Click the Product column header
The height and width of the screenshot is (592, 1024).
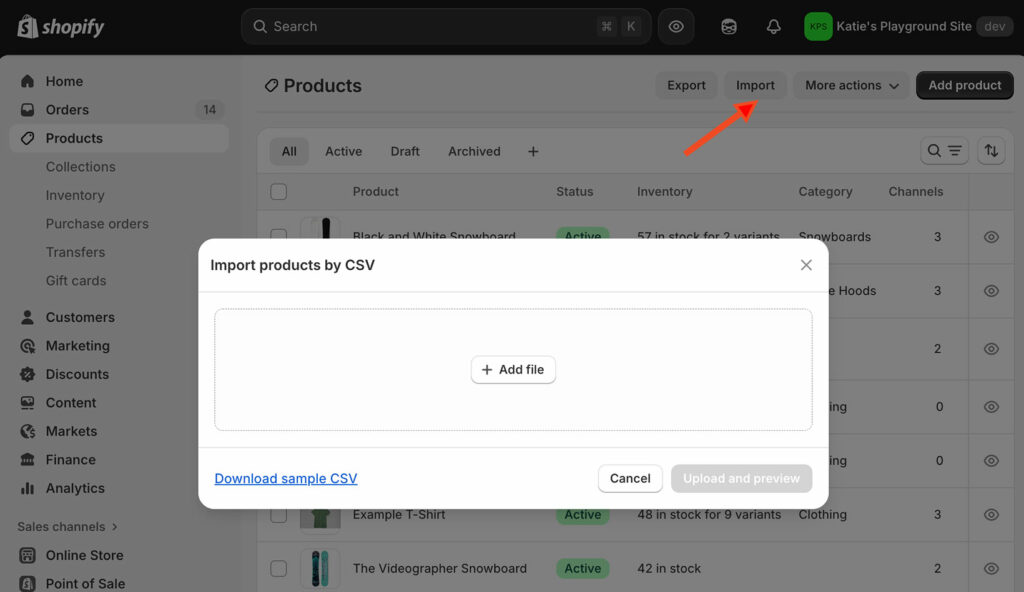tap(376, 191)
